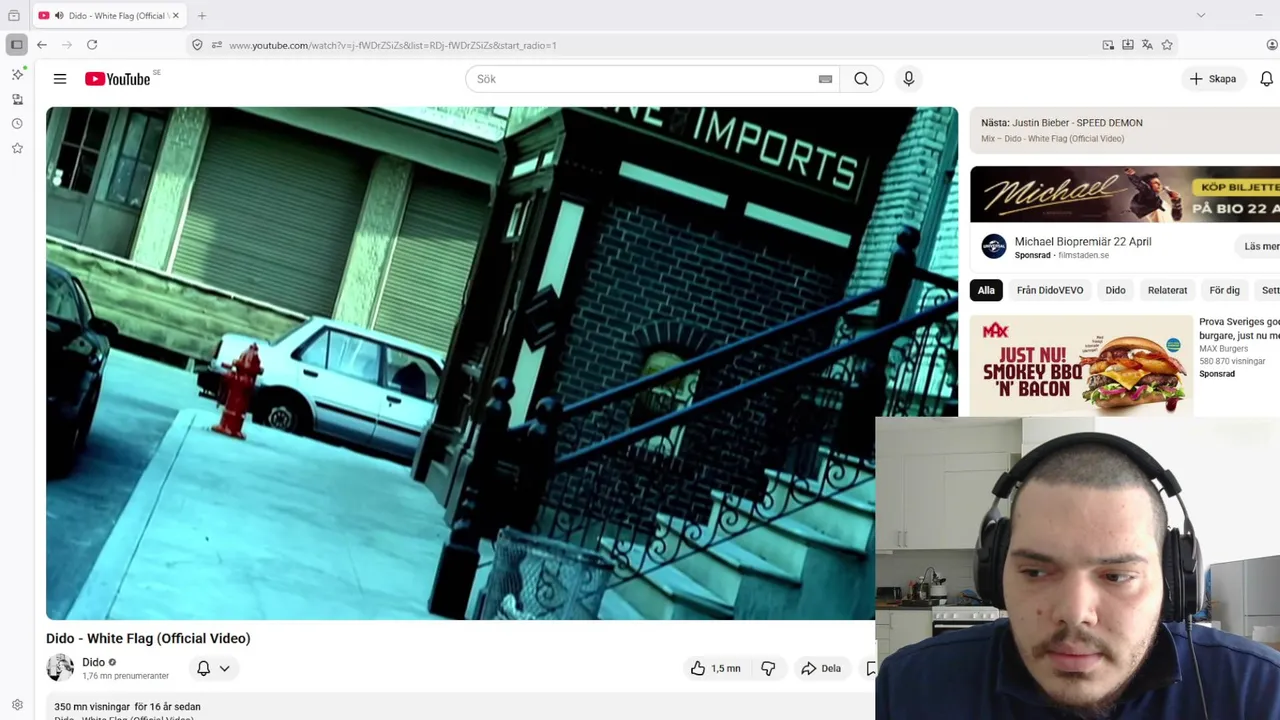Click the 'Dido - White Flag (Official Video)' title

tap(148, 638)
